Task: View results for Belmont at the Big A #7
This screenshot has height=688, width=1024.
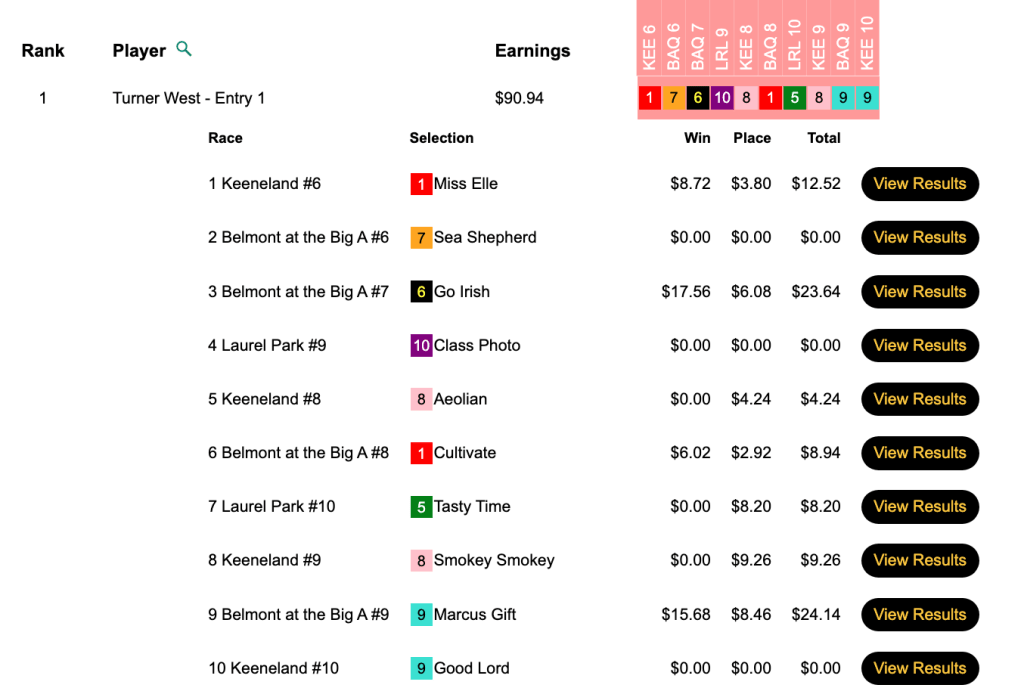Action: 919,292
